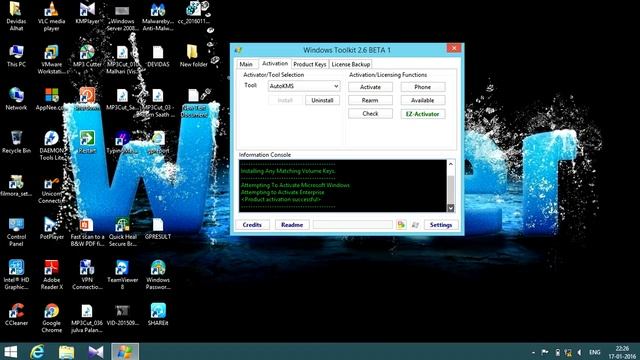Click the console scrollbar up arrow
This screenshot has width=640, height=360.
(x=451, y=164)
